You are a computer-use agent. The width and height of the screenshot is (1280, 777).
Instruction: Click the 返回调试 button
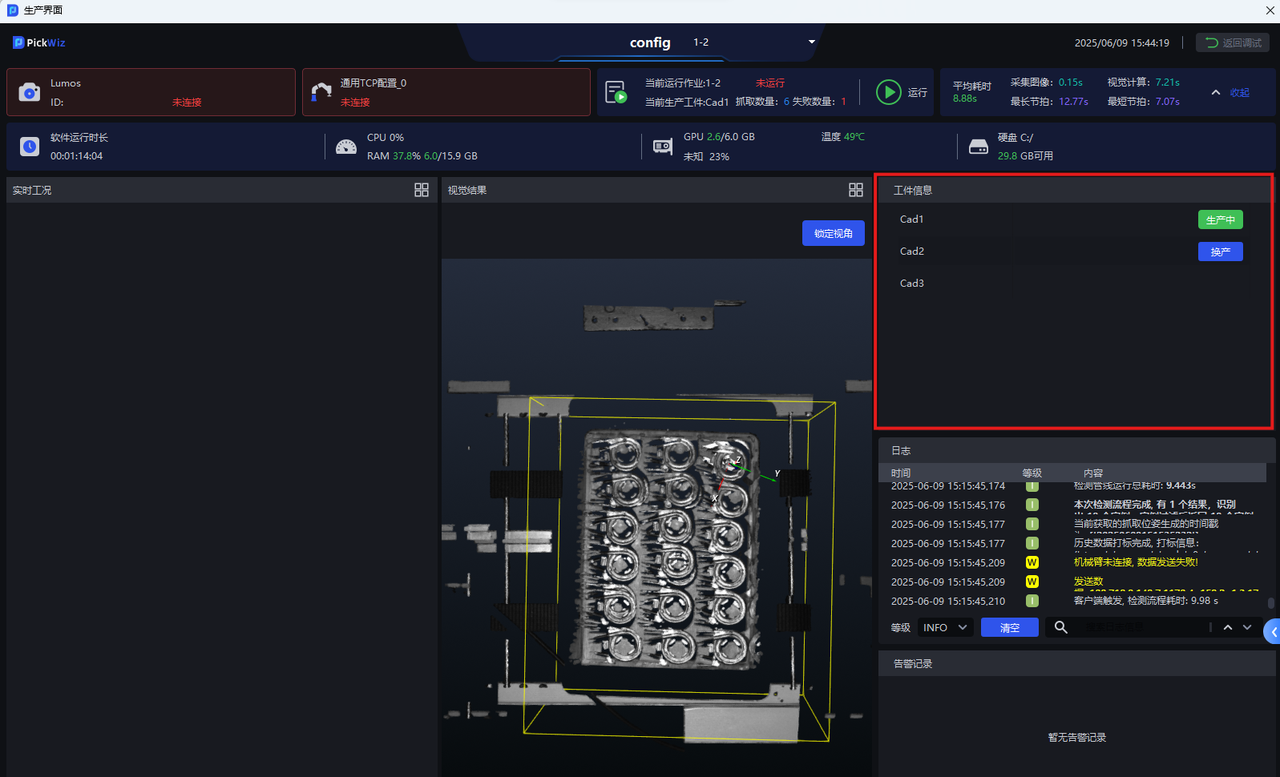tap(1232, 43)
